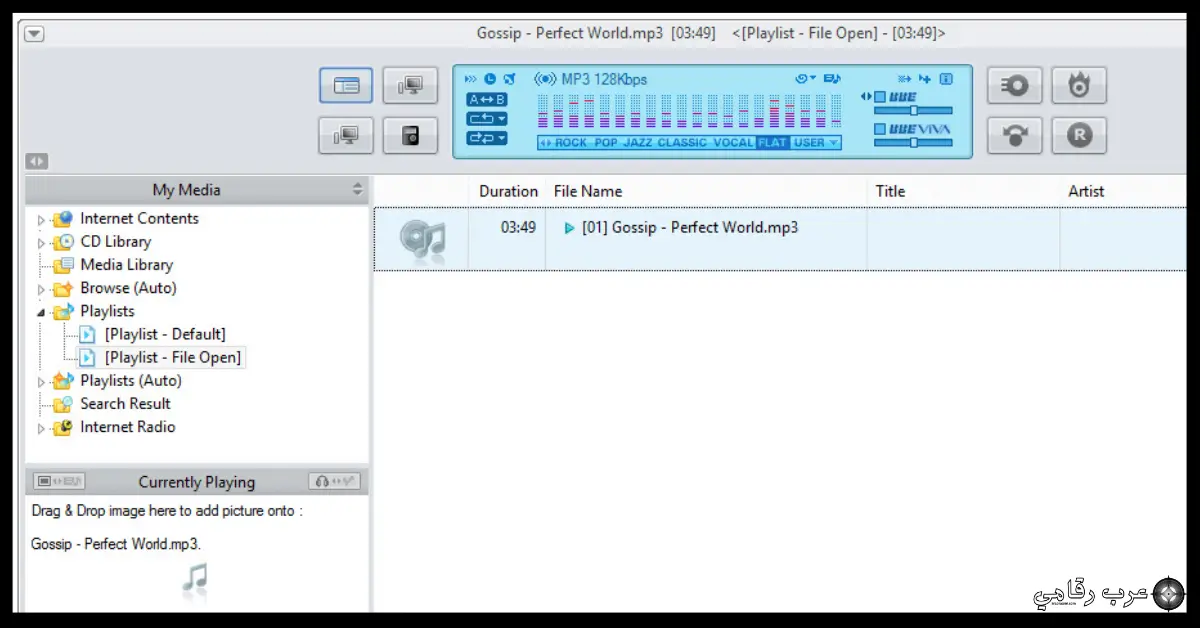Viewport: 1200px width, 628px height.
Task: Adjust the BBE intensity slider
Action: pyautogui.click(x=915, y=111)
